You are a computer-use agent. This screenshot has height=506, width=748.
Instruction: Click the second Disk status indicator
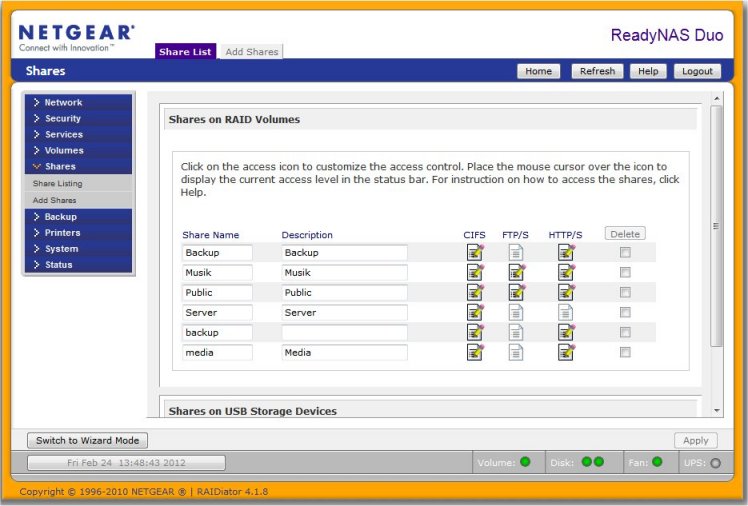pos(599,462)
